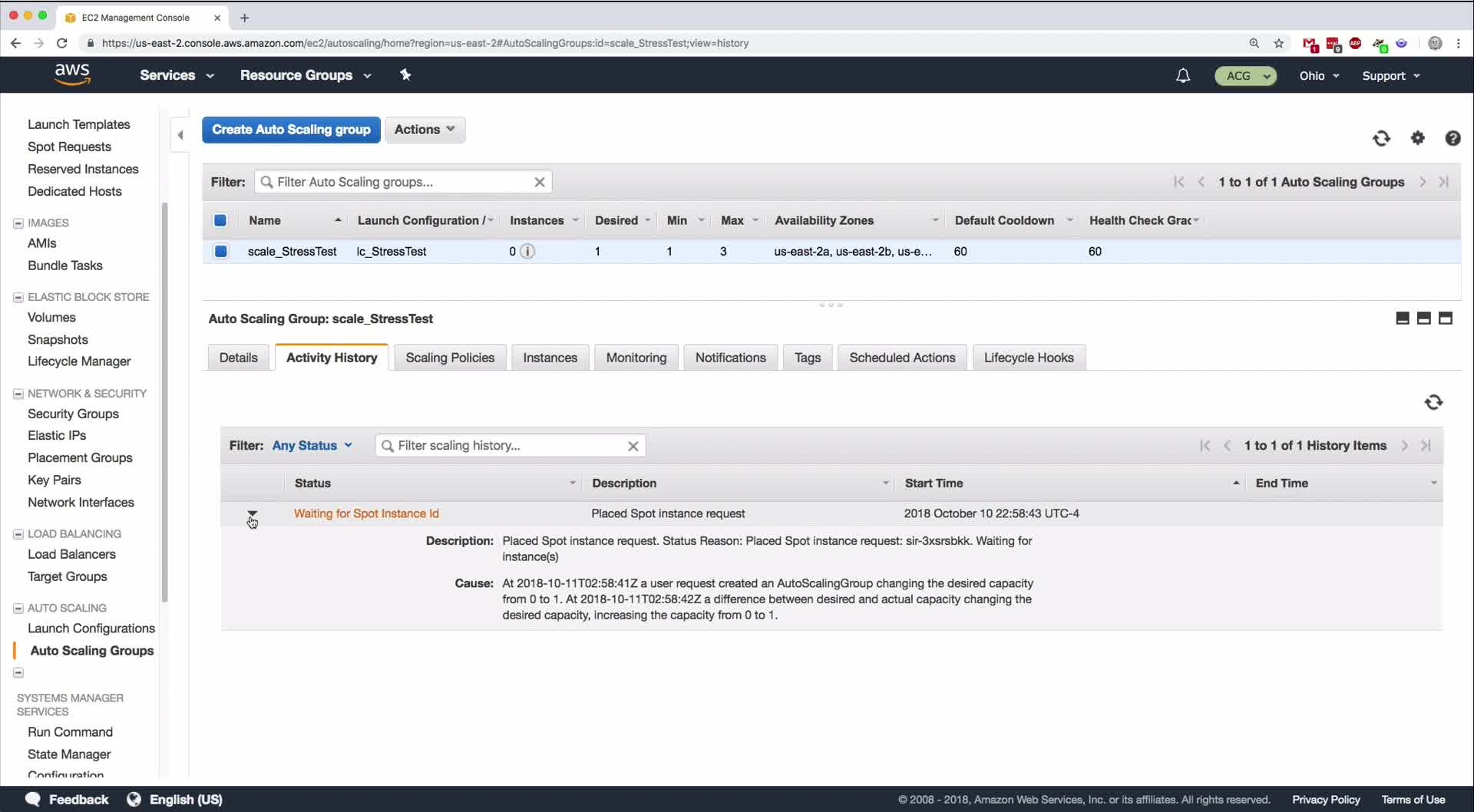This screenshot has width=1474, height=812.
Task: Show info icon next to Instances count
Action: pyautogui.click(x=527, y=251)
